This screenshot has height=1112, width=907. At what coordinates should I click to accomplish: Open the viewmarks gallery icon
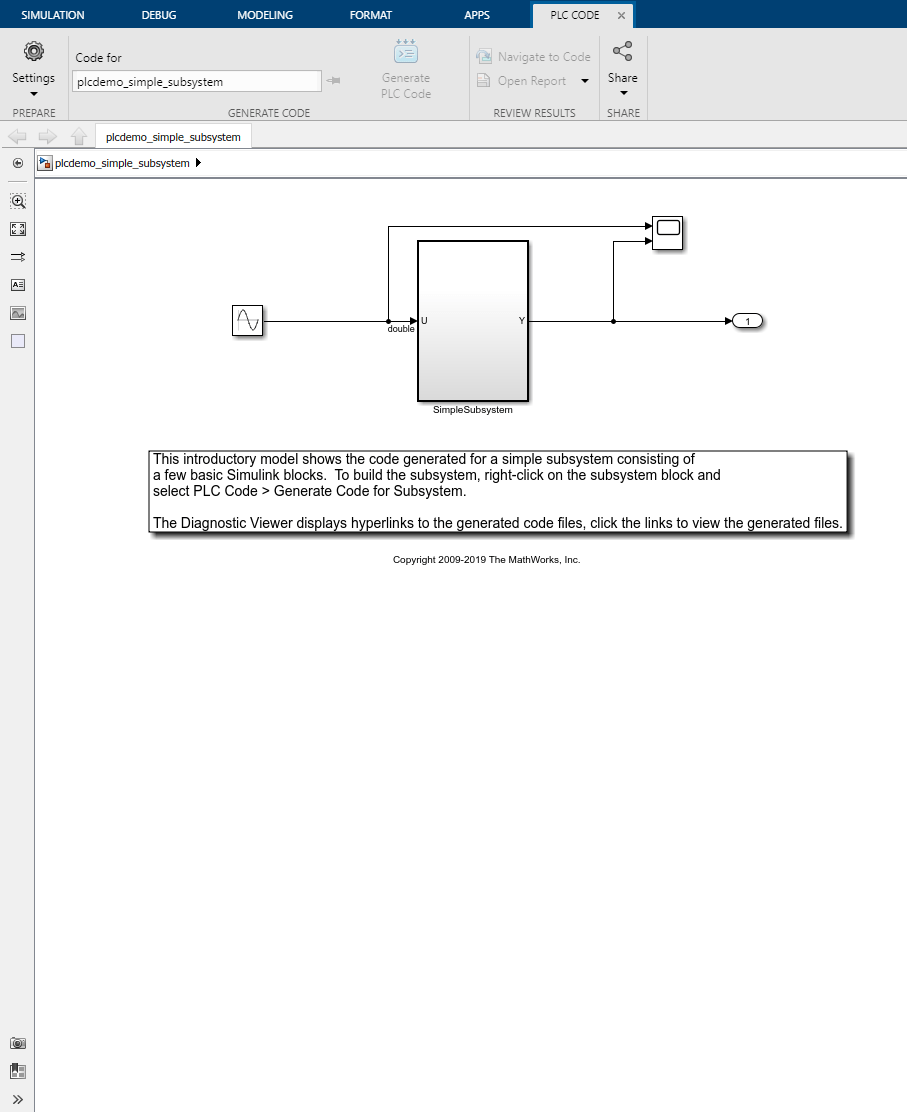pos(17,1071)
